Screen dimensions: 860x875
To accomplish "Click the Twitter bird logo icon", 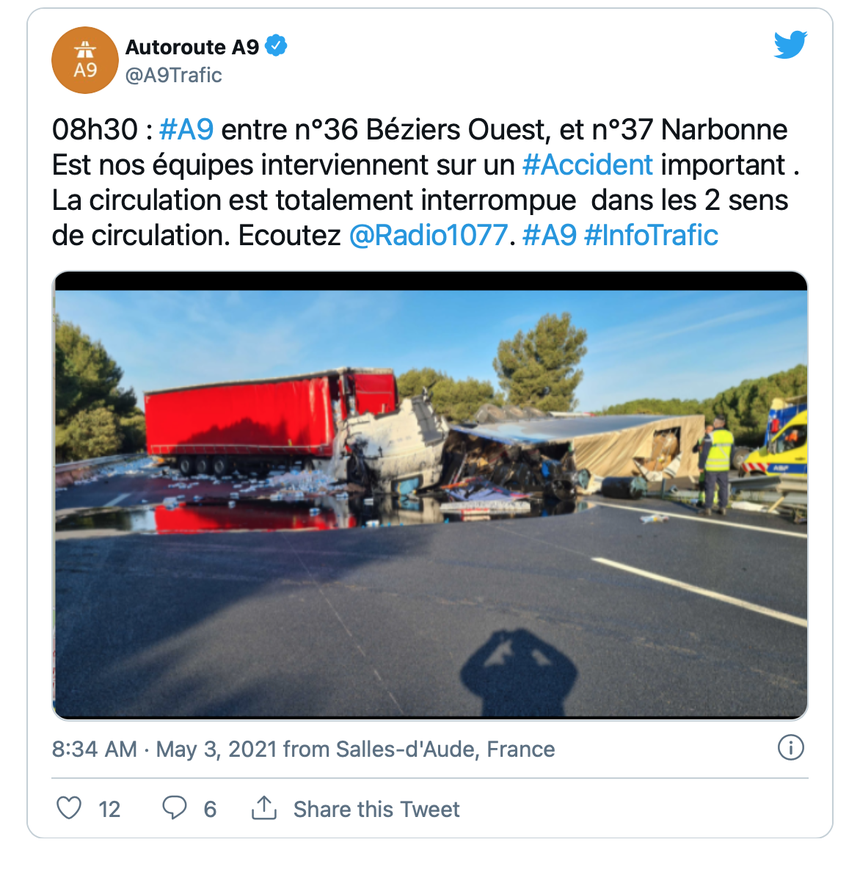I will tap(790, 45).
